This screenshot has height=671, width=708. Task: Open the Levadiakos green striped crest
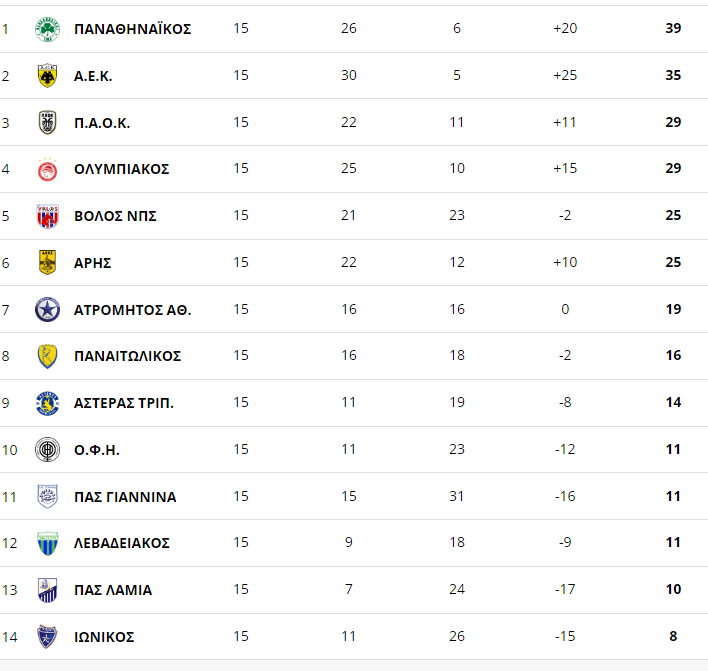click(x=47, y=543)
